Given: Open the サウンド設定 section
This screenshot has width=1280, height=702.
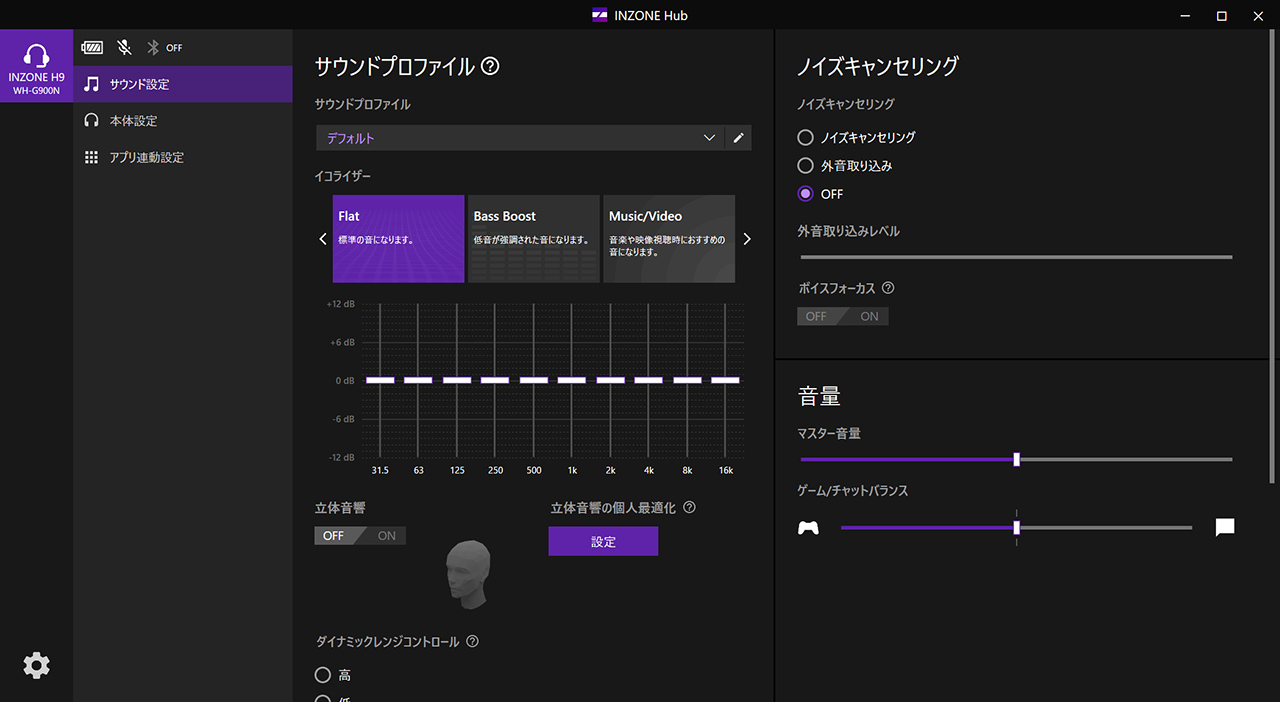Looking at the screenshot, I should point(183,84).
